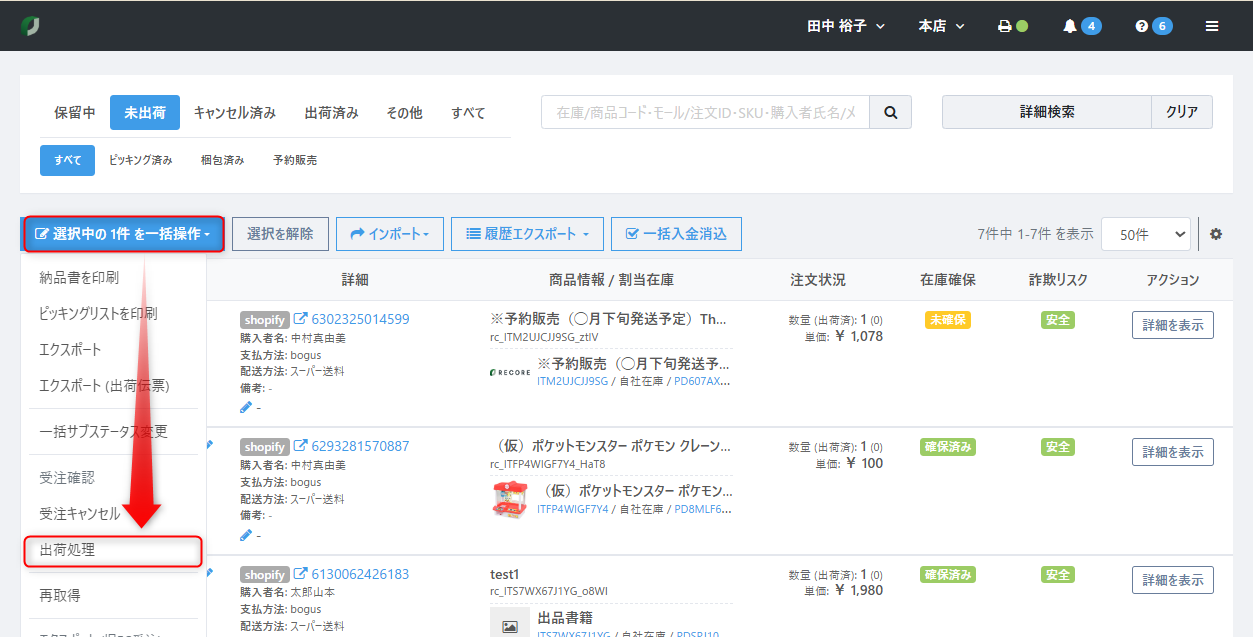Switch to キャンセル済み tab
Image resolution: width=1253 pixels, height=637 pixels.
coord(235,113)
